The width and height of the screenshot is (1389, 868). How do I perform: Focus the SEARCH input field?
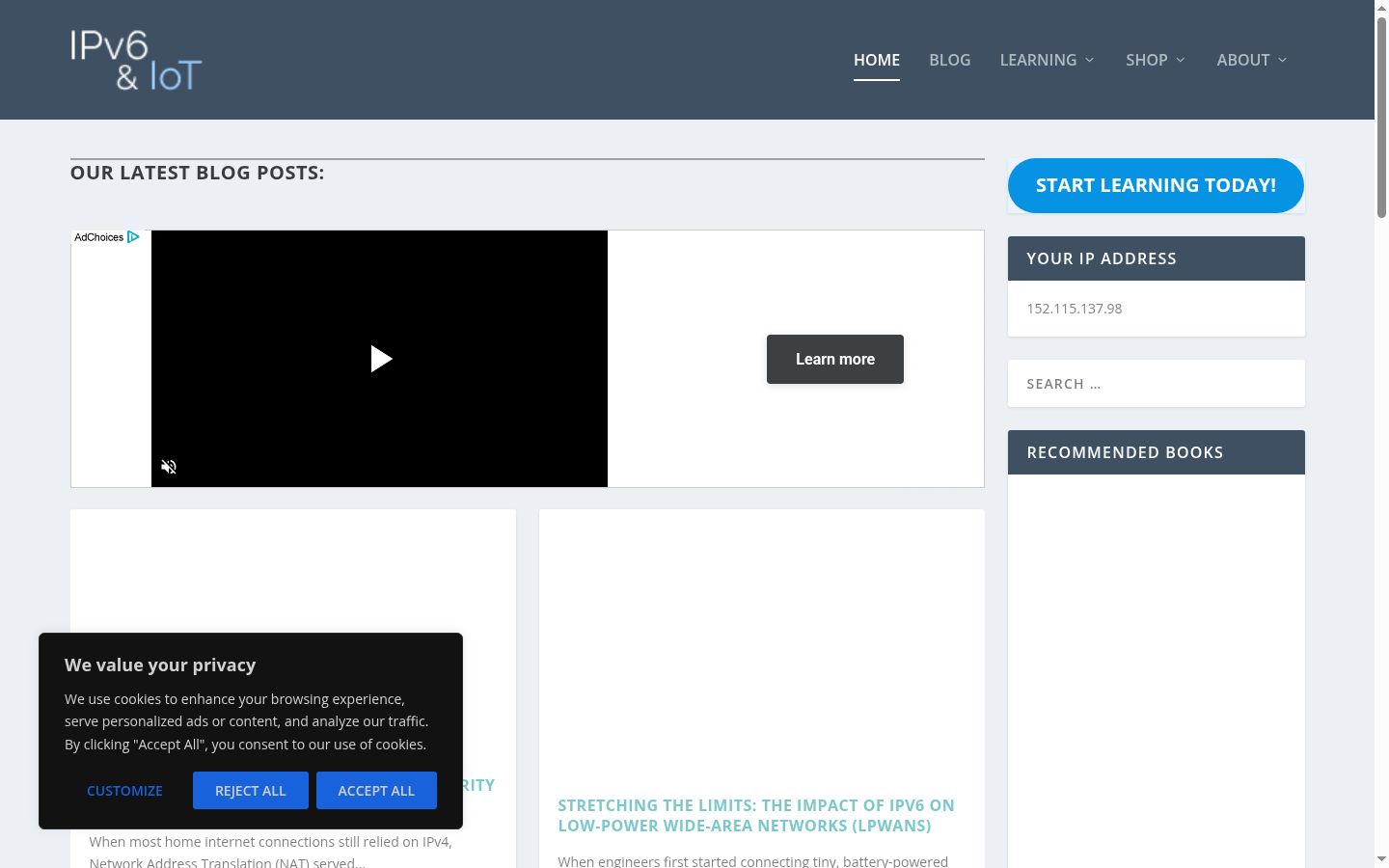(1157, 384)
